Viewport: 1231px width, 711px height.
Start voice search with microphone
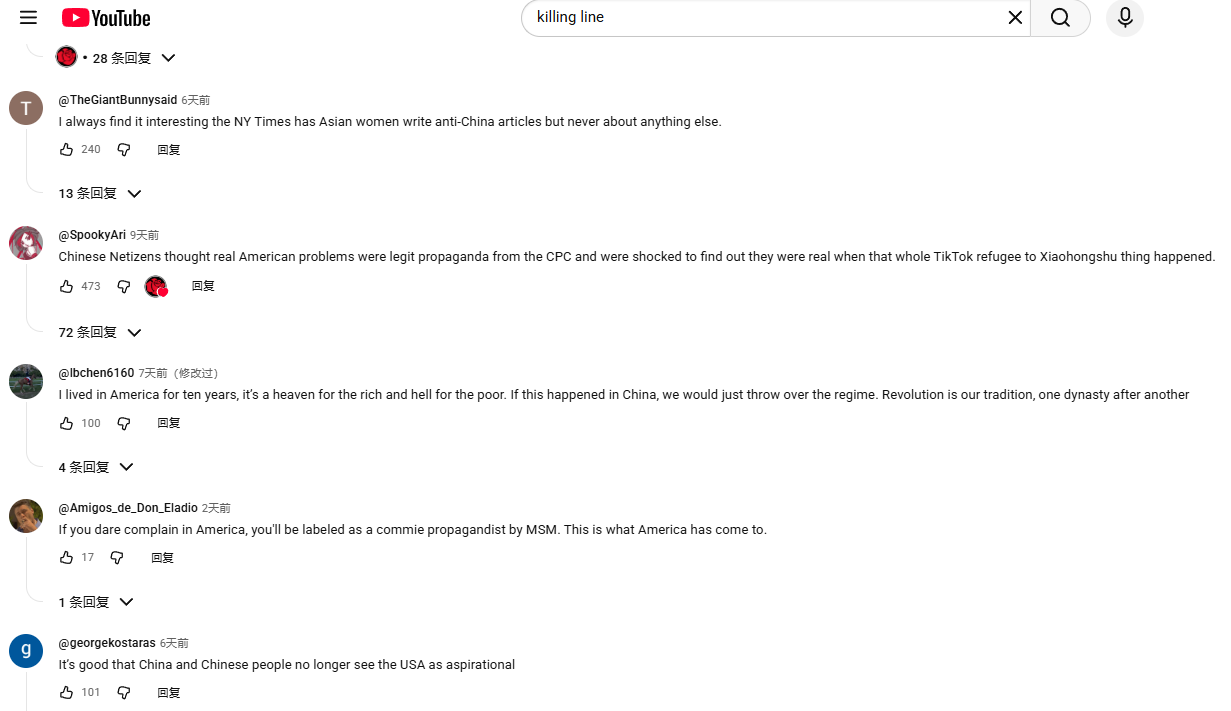1124,17
